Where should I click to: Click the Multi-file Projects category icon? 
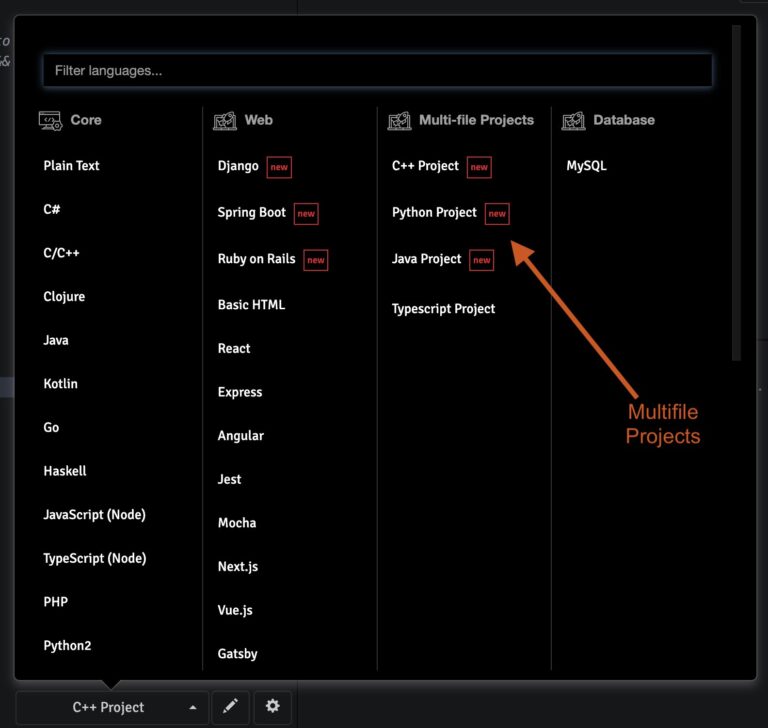399,121
